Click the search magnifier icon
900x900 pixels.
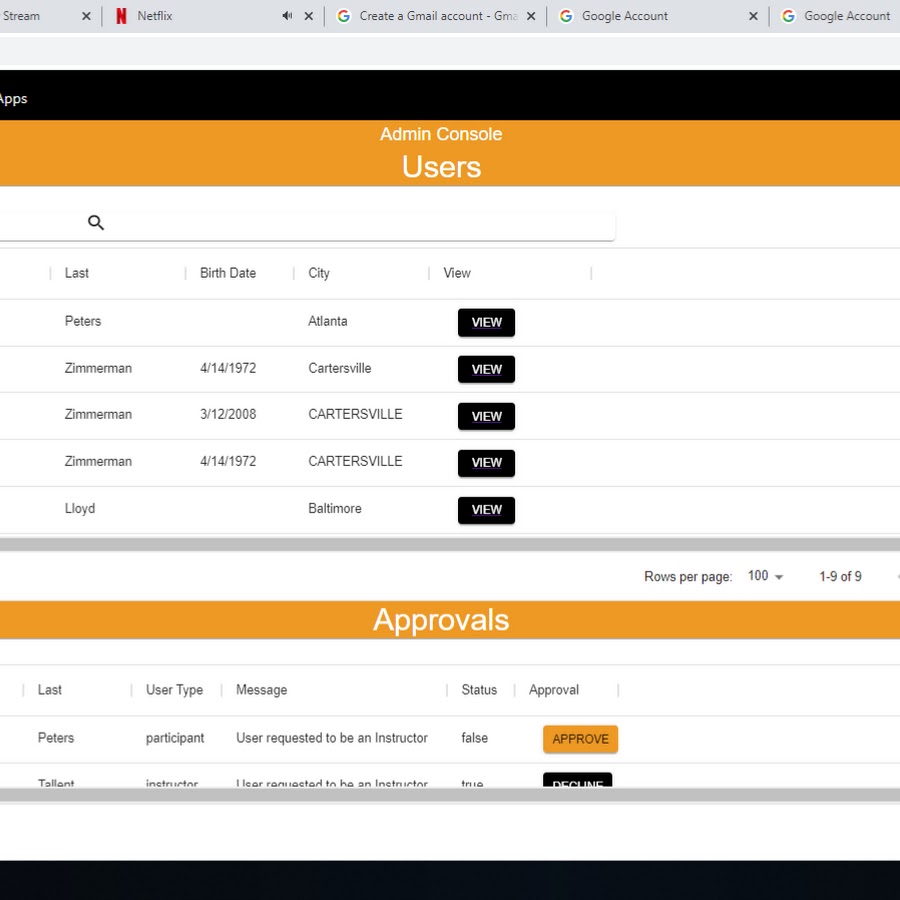pos(96,223)
